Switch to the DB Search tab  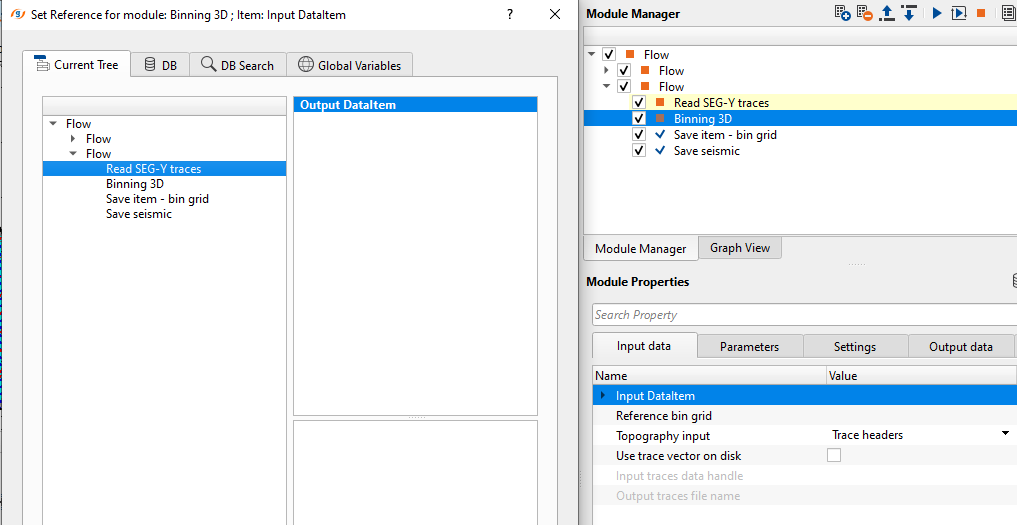(237, 65)
